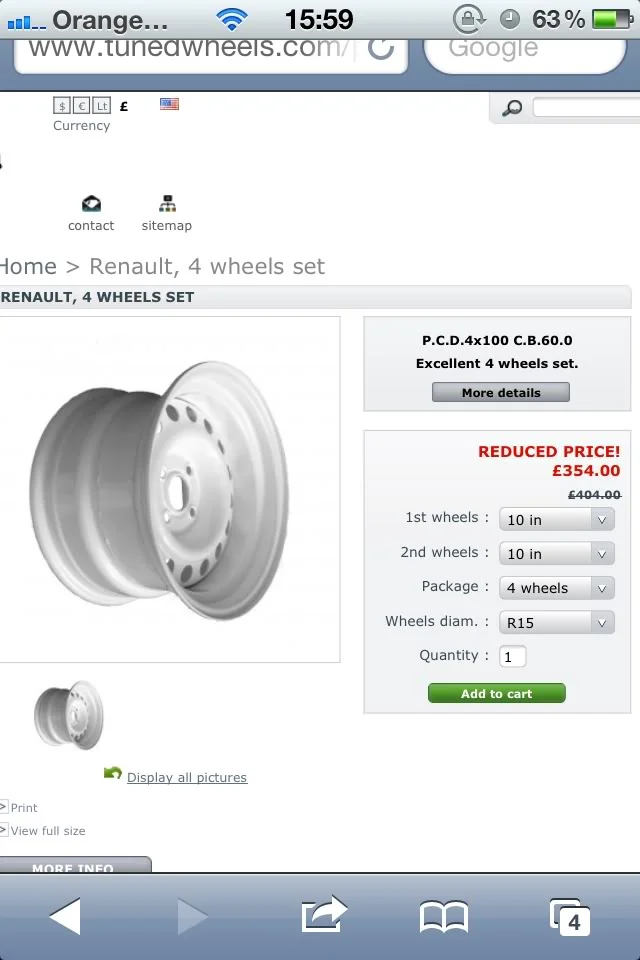
Task: Open the bookmarks book icon
Action: (444, 917)
